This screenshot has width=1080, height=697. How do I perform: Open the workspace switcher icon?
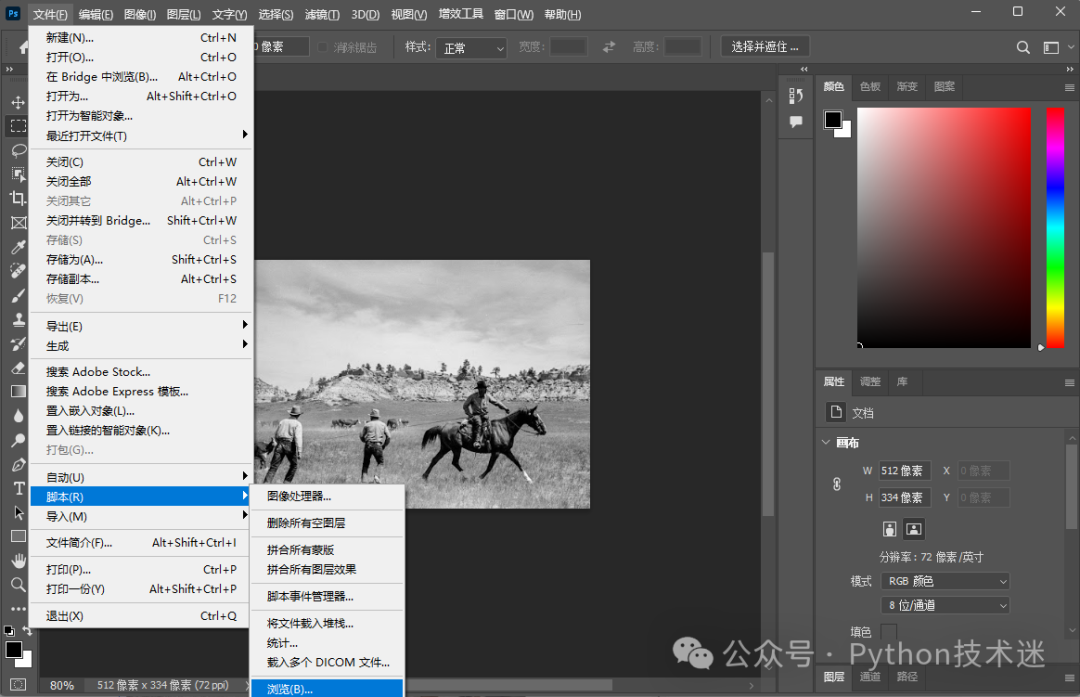click(1051, 48)
